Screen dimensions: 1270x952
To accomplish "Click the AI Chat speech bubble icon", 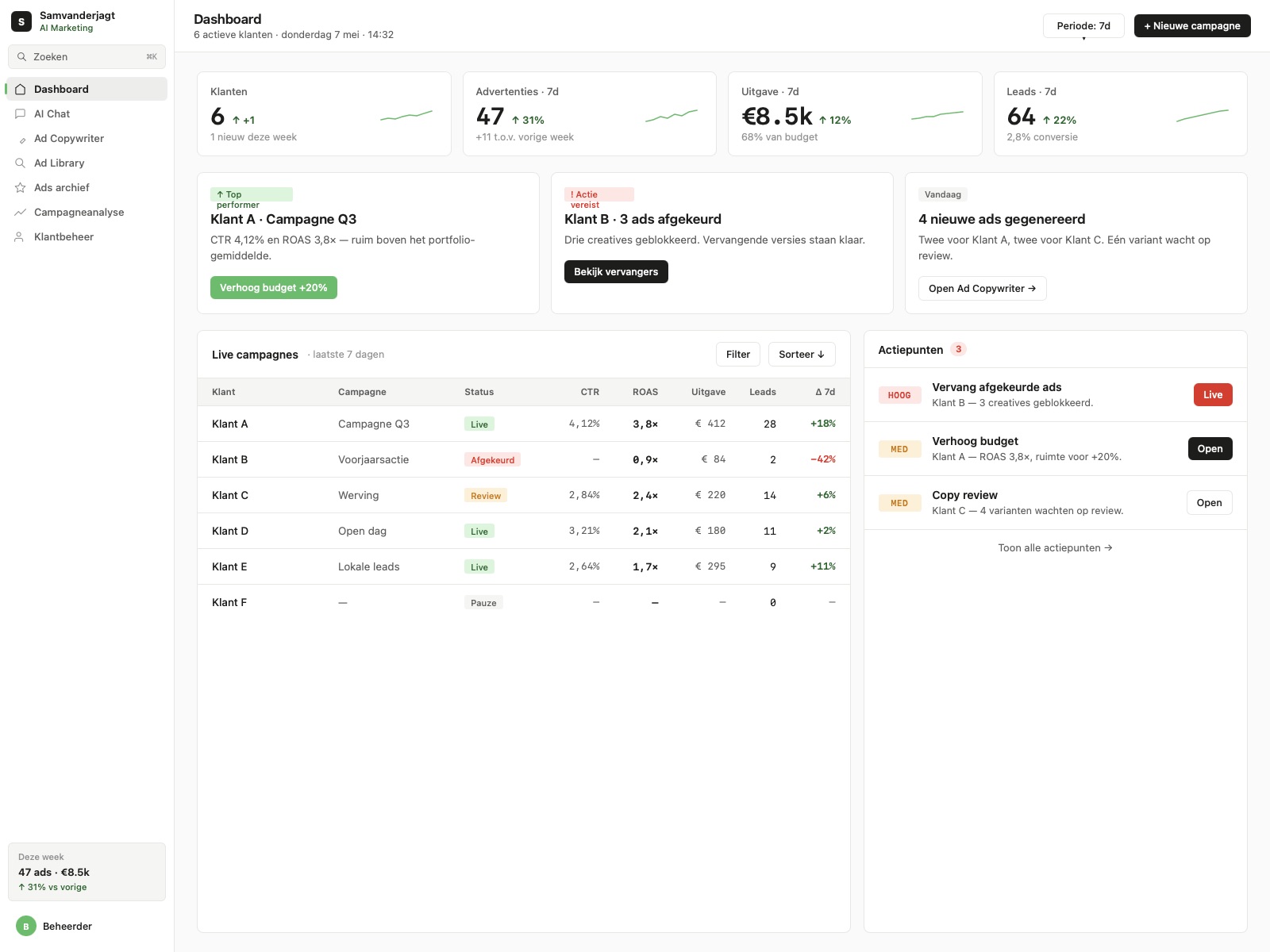I will point(21,114).
